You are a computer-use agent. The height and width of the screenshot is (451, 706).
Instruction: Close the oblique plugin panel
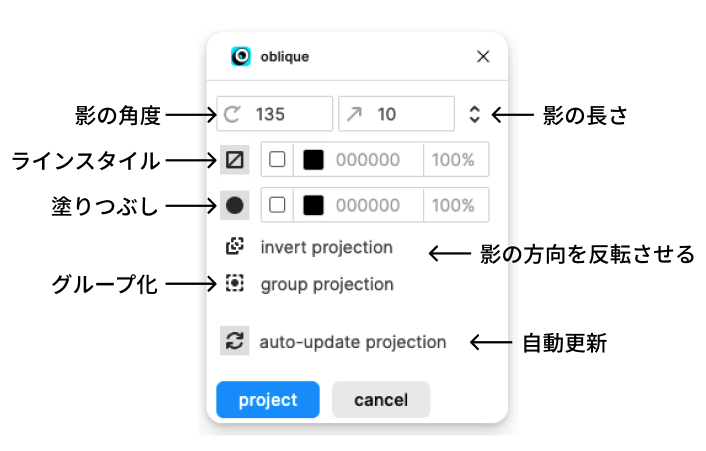pyautogui.click(x=483, y=57)
